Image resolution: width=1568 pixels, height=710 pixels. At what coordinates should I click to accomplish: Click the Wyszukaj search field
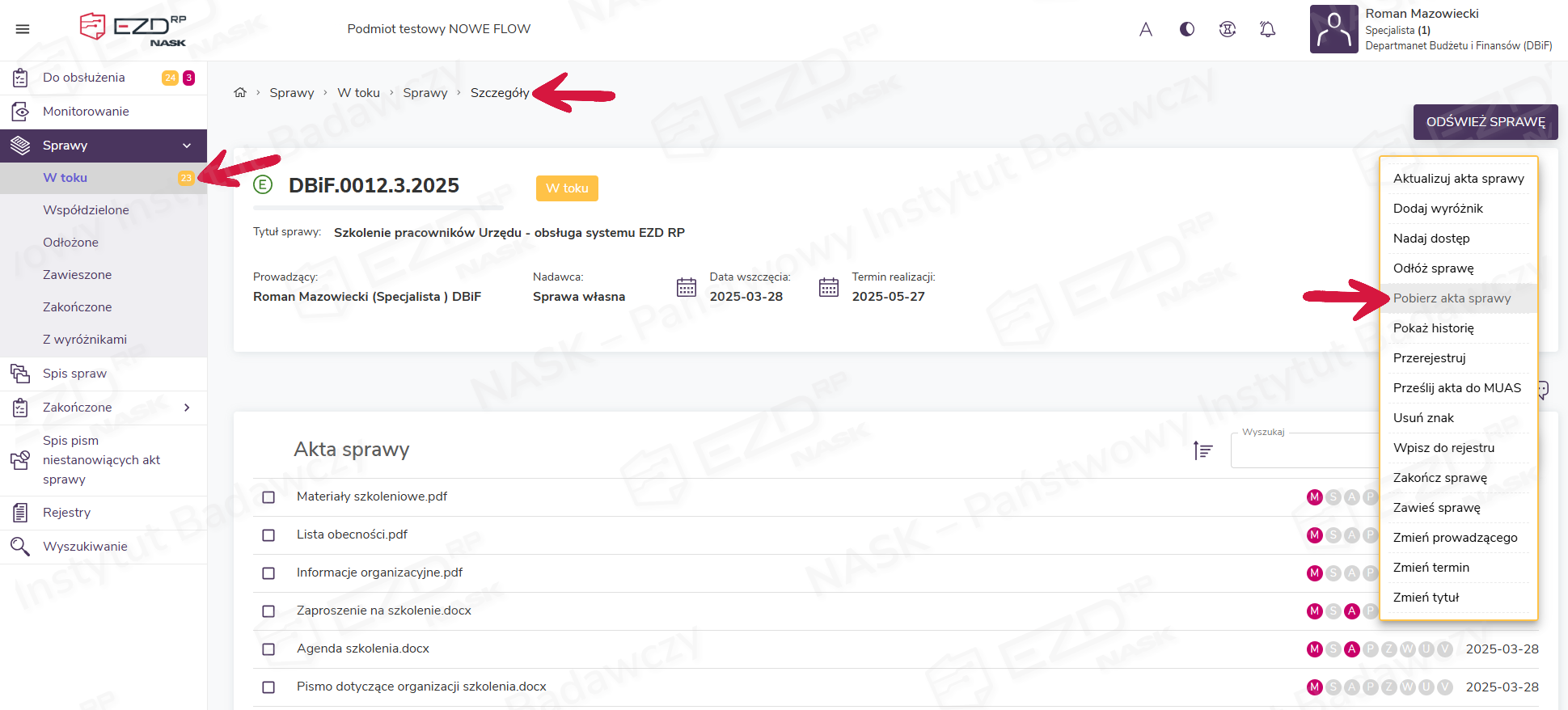1304,451
